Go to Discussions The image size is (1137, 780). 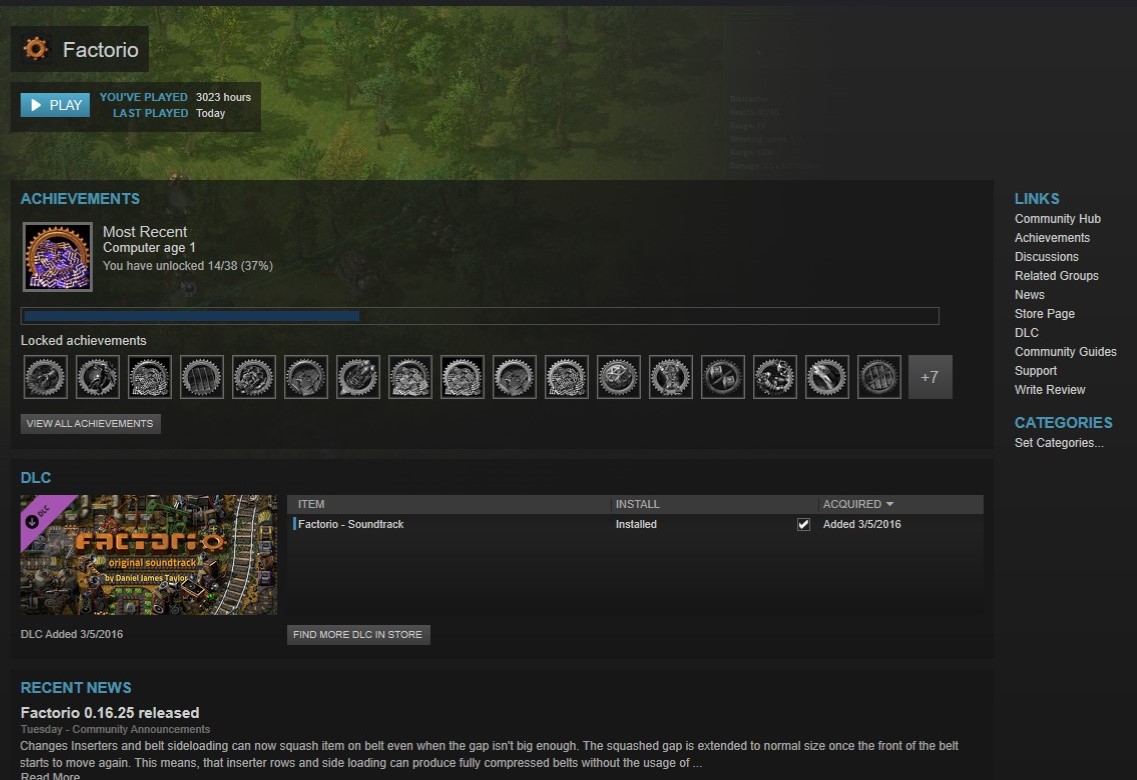1046,257
